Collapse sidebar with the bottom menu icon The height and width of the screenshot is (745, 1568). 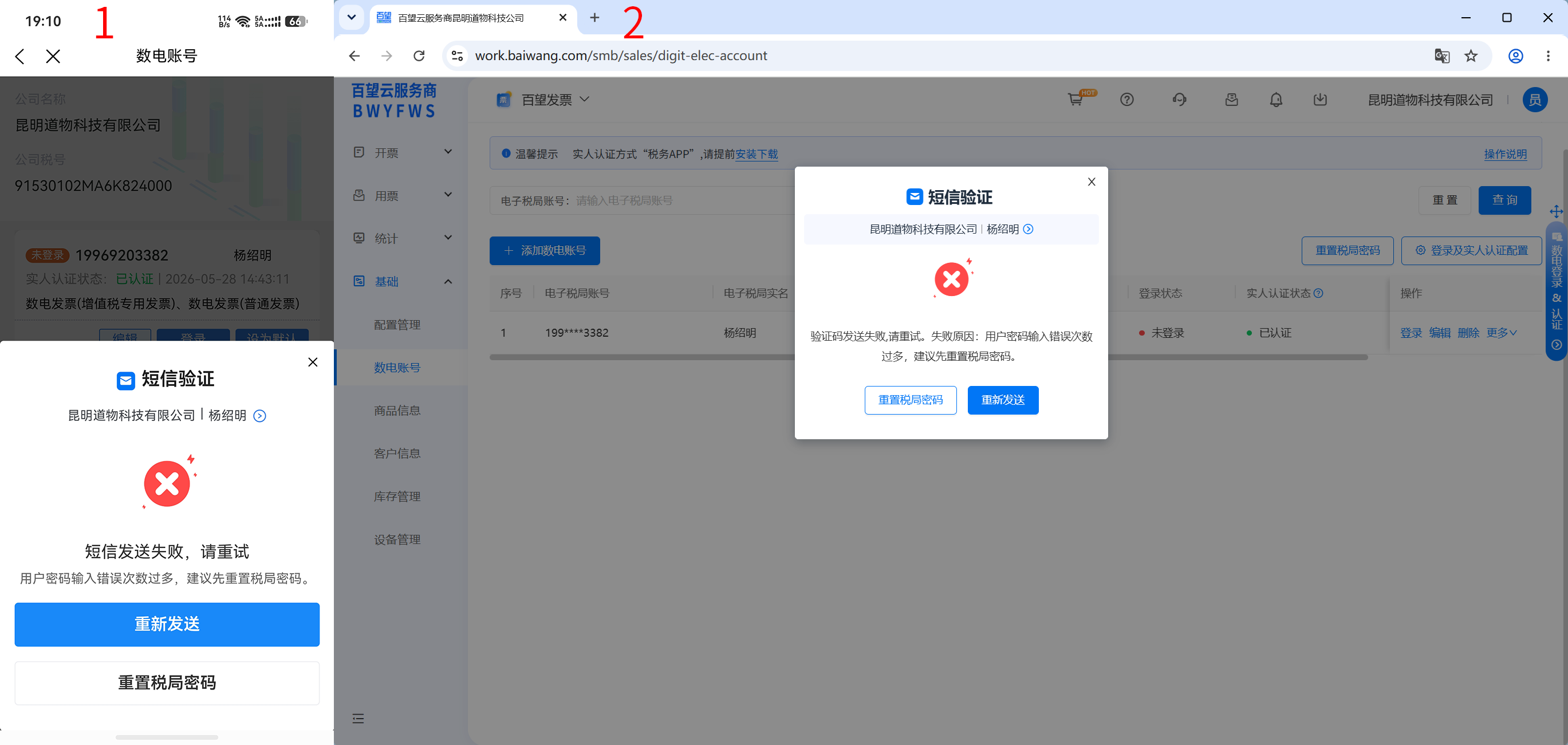click(358, 719)
